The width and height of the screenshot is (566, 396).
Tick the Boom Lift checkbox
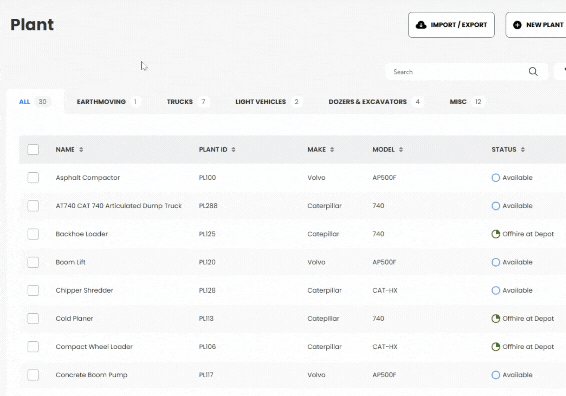click(x=33, y=262)
